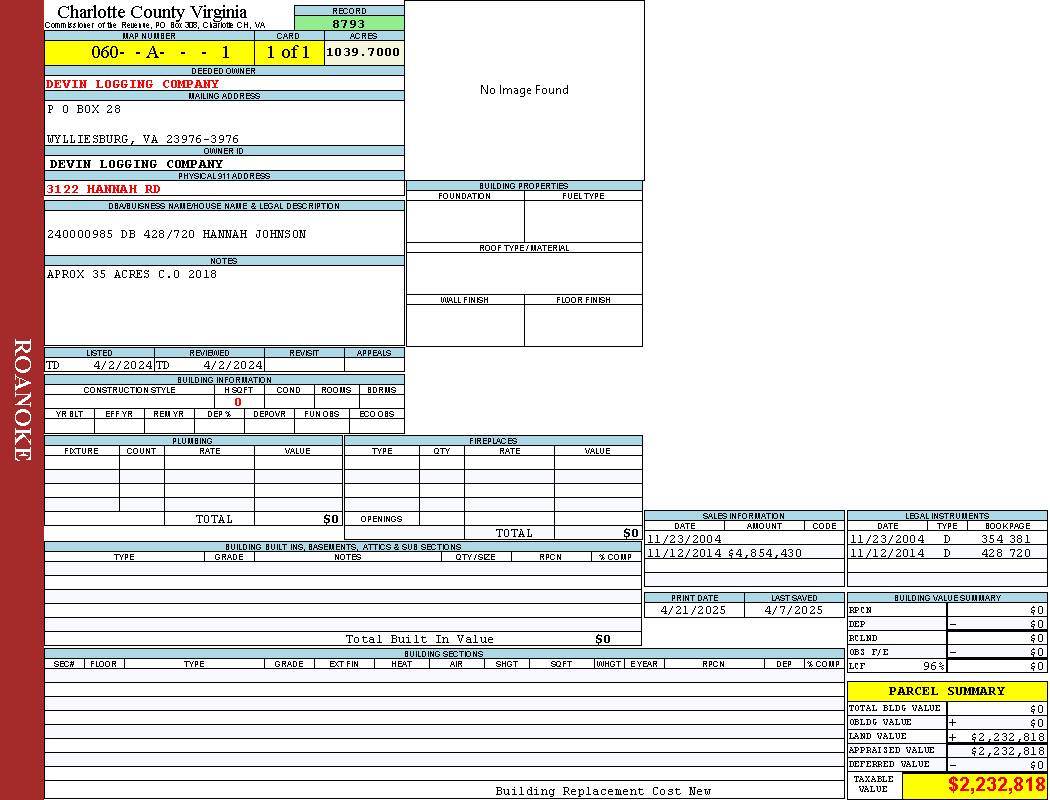Click the mailing address P O BOX 28
Screen dimensions: 1050x800
[84, 109]
